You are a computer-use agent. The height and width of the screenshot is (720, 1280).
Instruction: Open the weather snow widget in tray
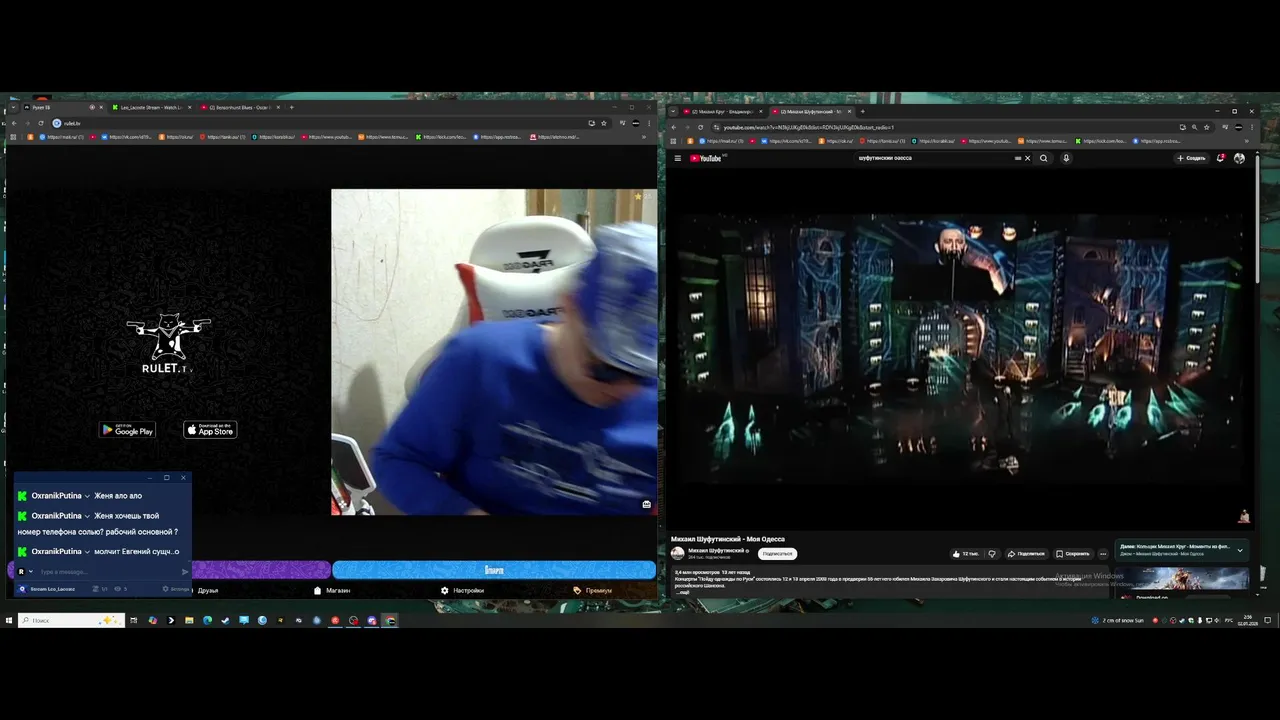pyautogui.click(x=1119, y=620)
